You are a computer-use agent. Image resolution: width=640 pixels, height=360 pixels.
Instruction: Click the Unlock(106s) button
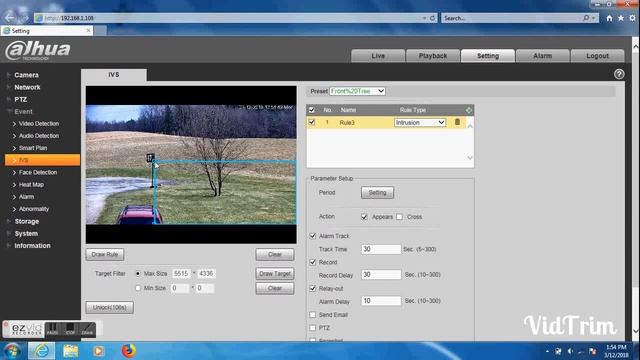(109, 307)
